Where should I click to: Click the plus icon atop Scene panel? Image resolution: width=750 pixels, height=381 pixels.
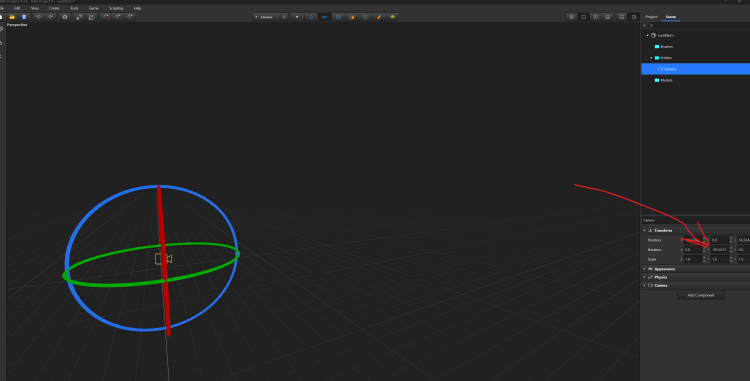tap(645, 25)
